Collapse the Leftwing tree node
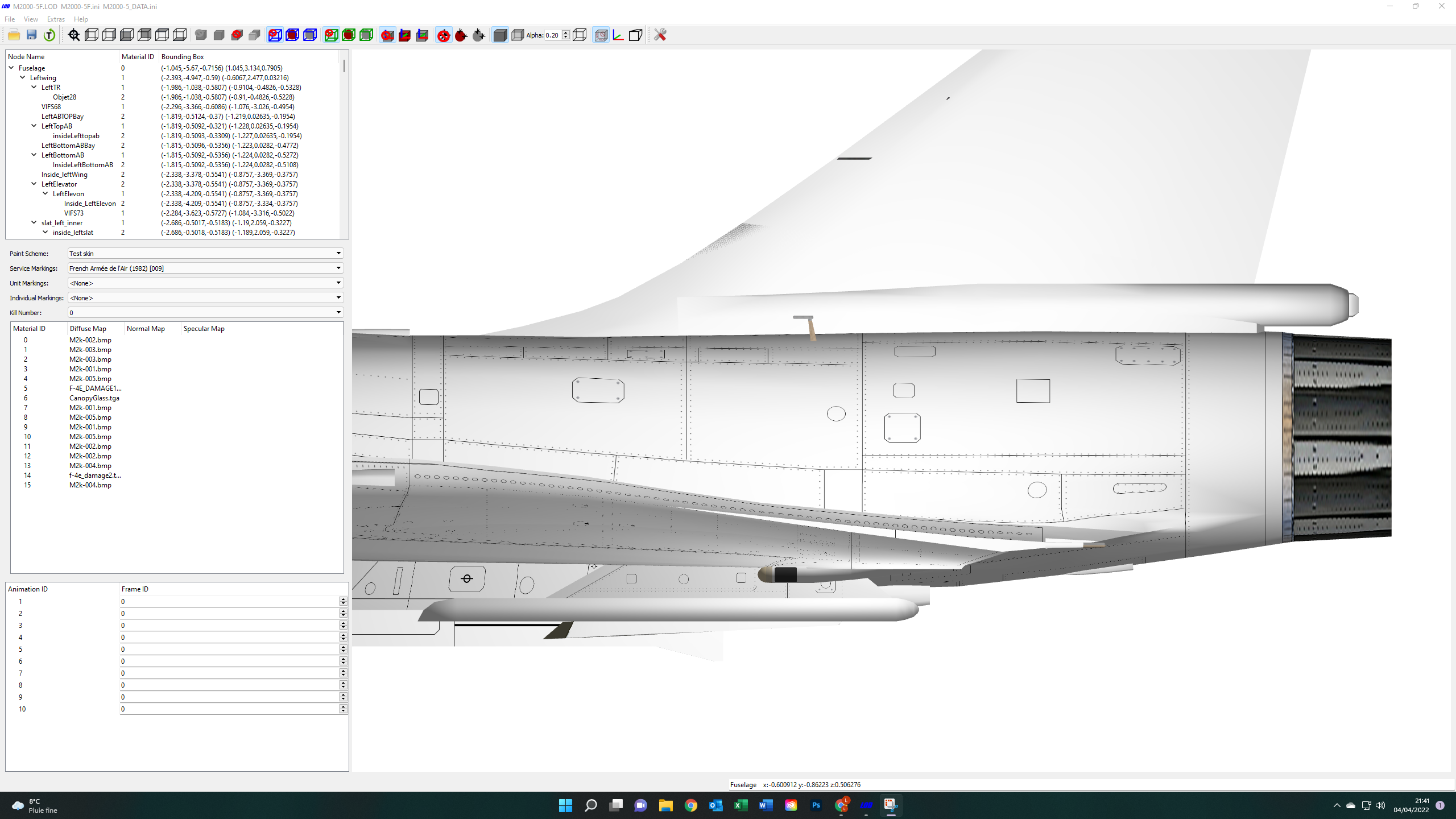This screenshot has height=819, width=1456. tap(23, 78)
